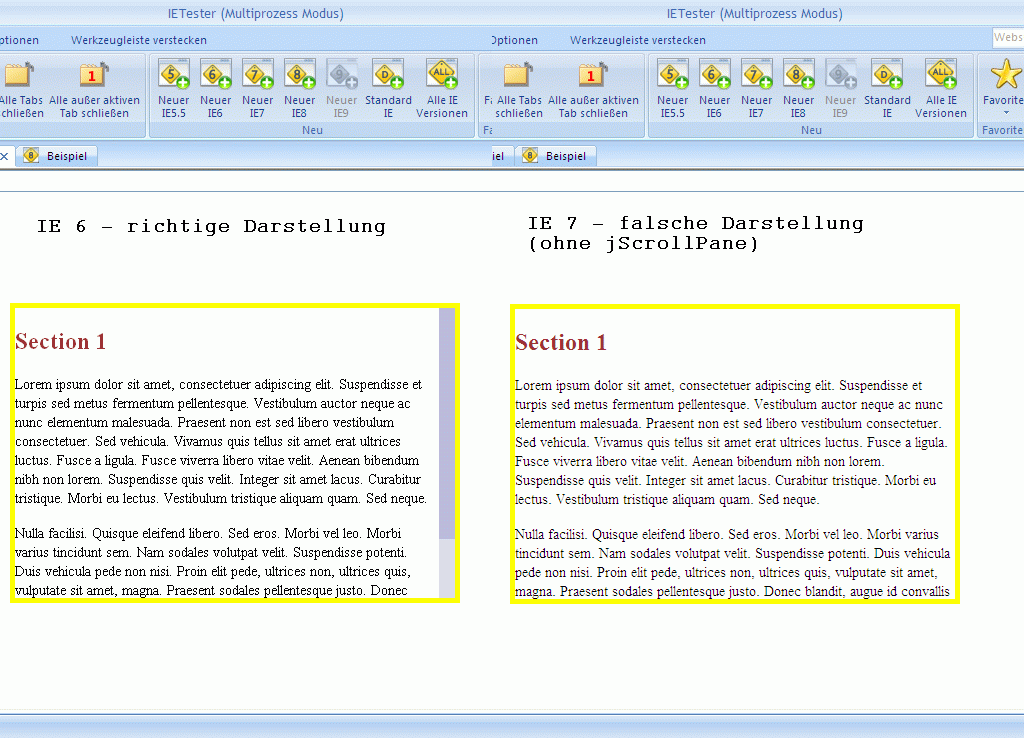The image size is (1024, 738).
Task: Open the partially visible Optionen menu, left window
Action: (x=20, y=40)
